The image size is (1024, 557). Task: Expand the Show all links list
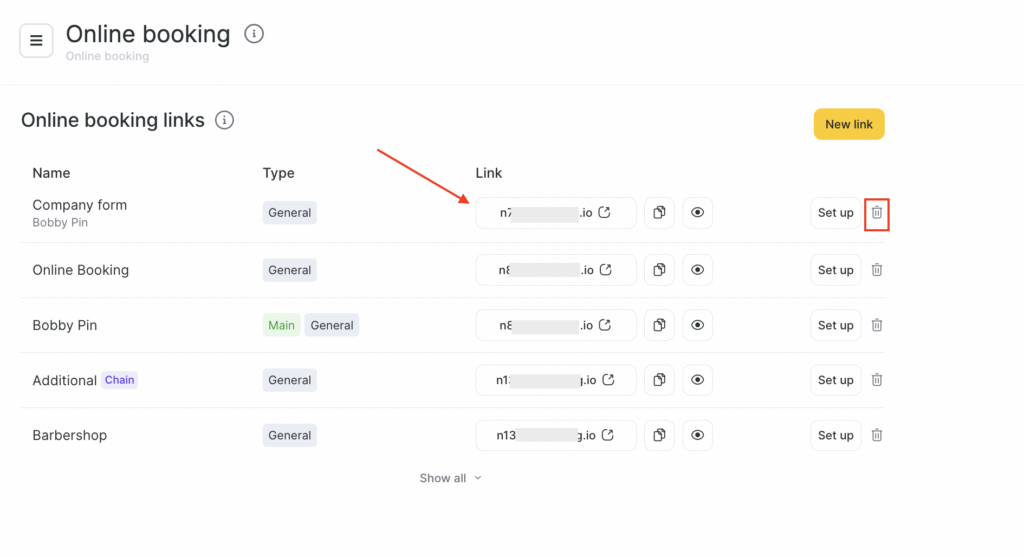[x=450, y=478]
